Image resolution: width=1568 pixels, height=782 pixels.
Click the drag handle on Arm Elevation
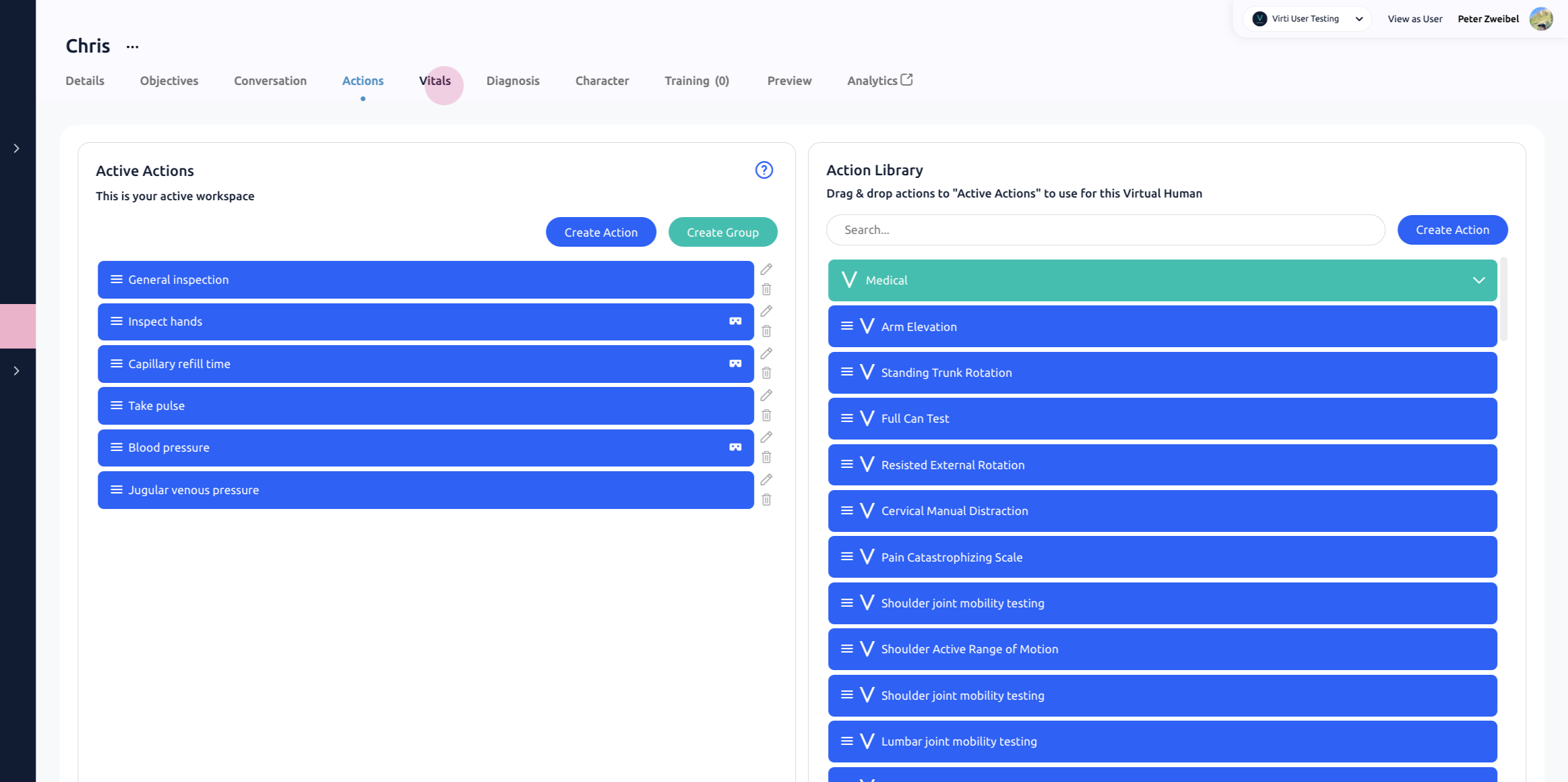point(846,326)
